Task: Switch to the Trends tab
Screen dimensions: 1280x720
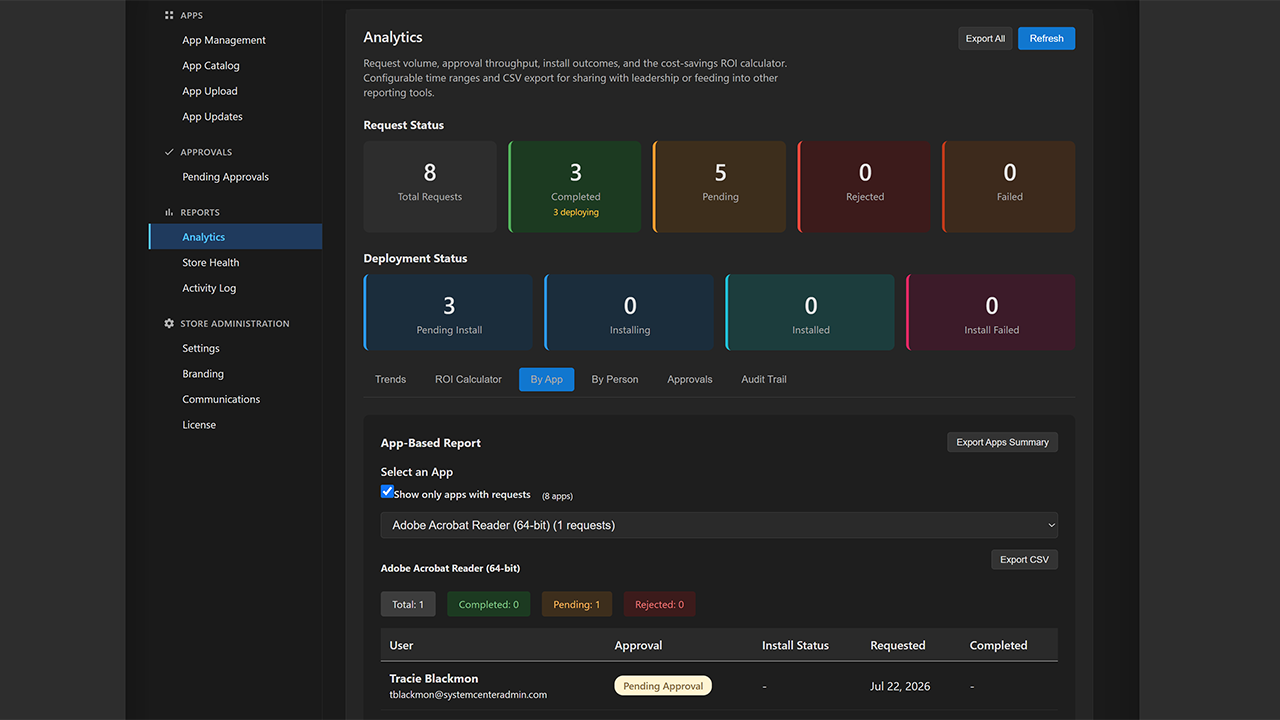Action: click(390, 379)
